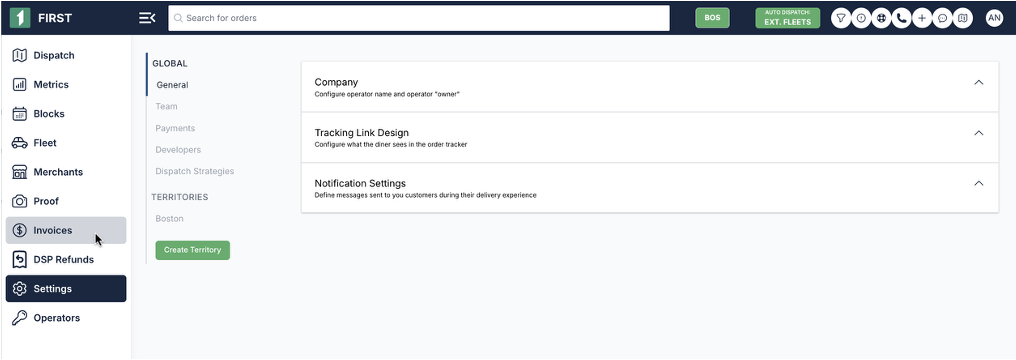Screen dimensions: 1016x360
Task: Click "Configure operator name" description text
Action: click(387, 95)
